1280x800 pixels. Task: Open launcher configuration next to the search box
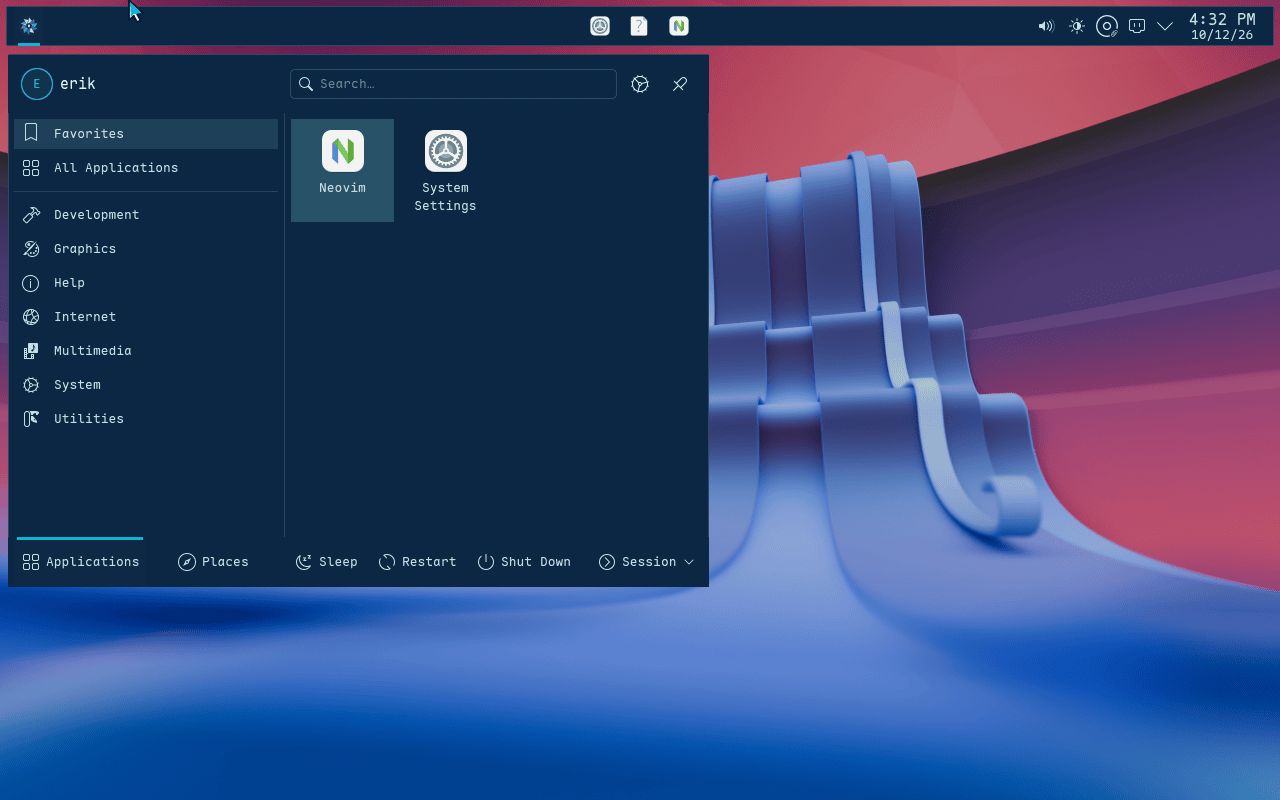[640, 84]
